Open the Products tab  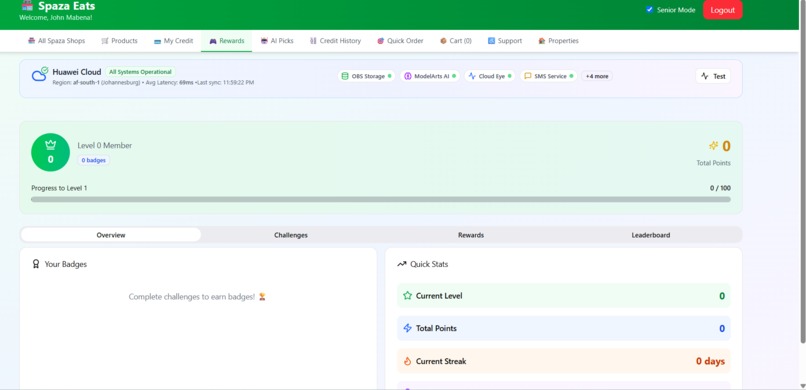(119, 41)
